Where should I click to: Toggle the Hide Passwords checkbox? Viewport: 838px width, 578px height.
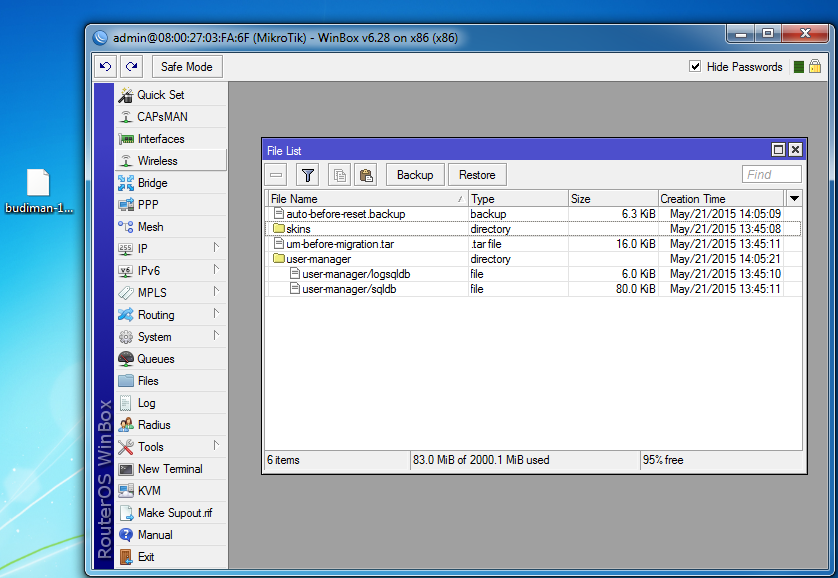pyautogui.click(x=695, y=66)
